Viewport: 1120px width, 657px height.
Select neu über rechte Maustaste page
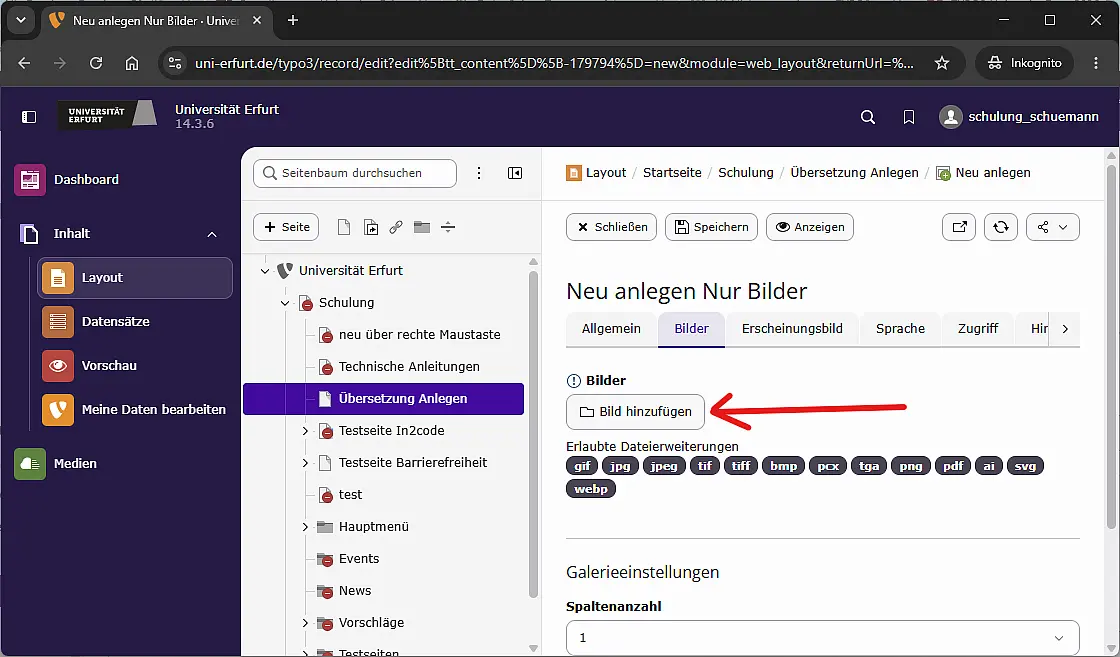(419, 335)
